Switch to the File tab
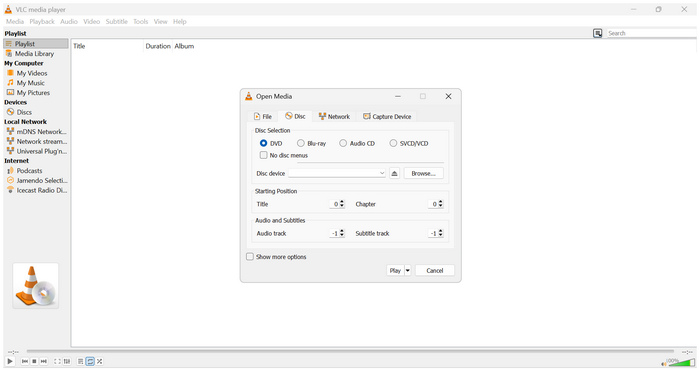Screen dimensions: 700x371 tap(262, 117)
